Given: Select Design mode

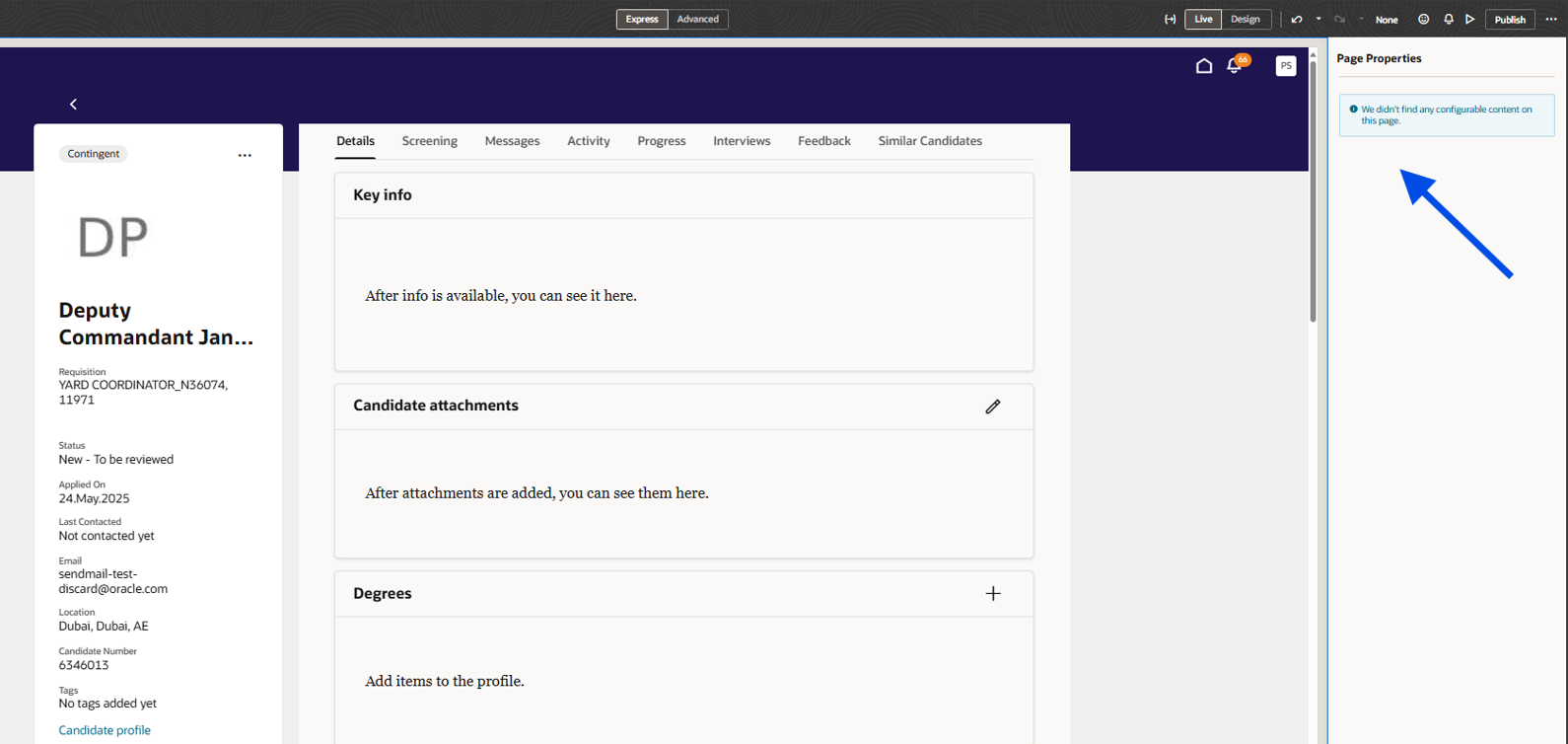Looking at the screenshot, I should tap(1245, 19).
